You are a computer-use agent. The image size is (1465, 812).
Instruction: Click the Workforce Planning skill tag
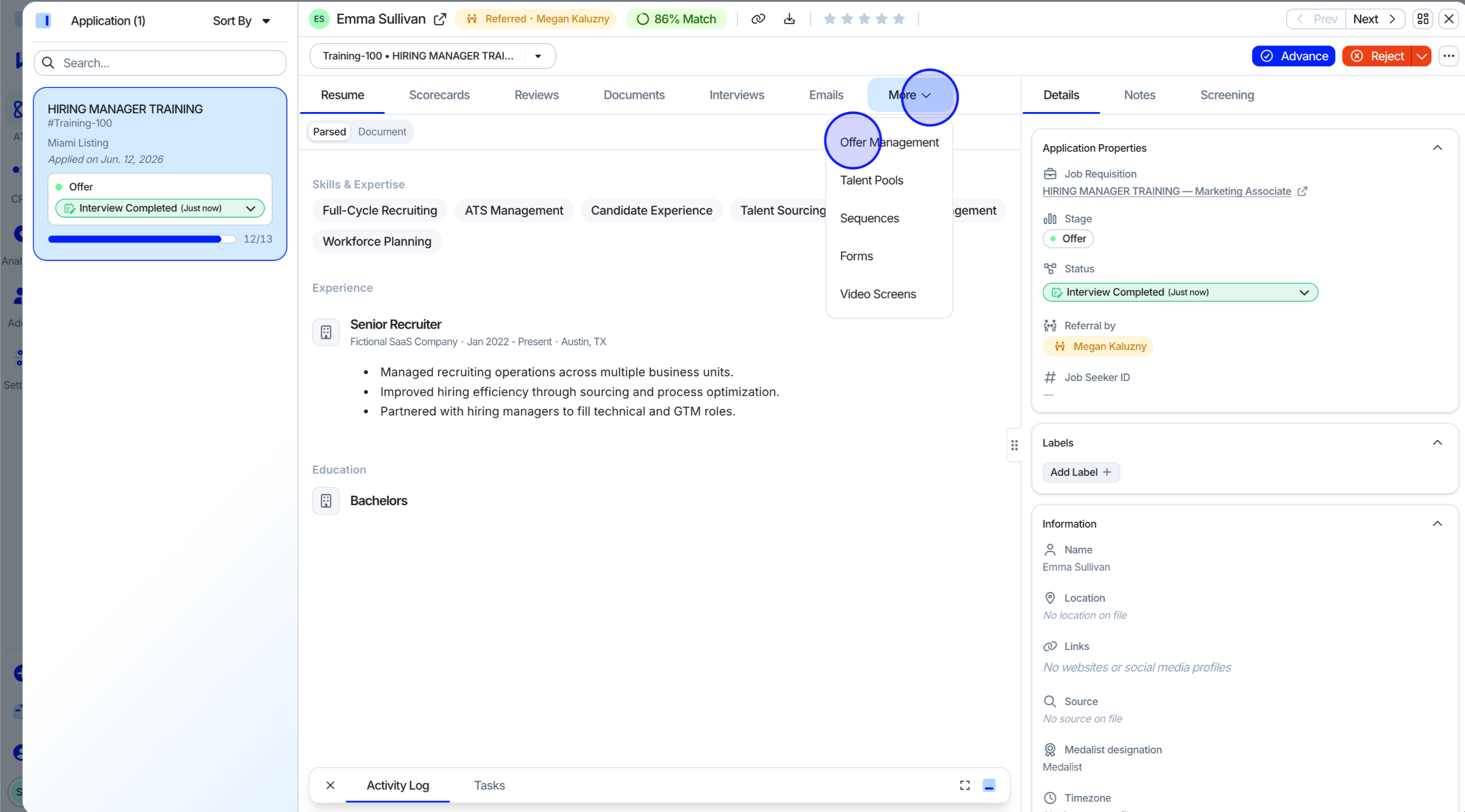point(376,241)
